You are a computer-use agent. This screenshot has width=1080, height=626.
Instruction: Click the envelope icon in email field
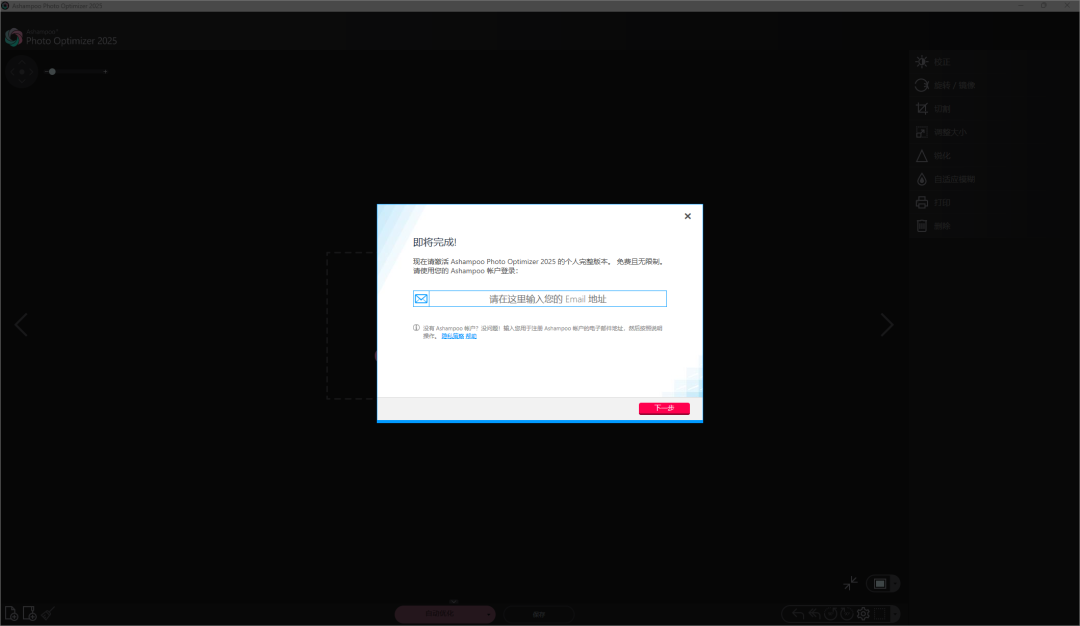pos(421,299)
